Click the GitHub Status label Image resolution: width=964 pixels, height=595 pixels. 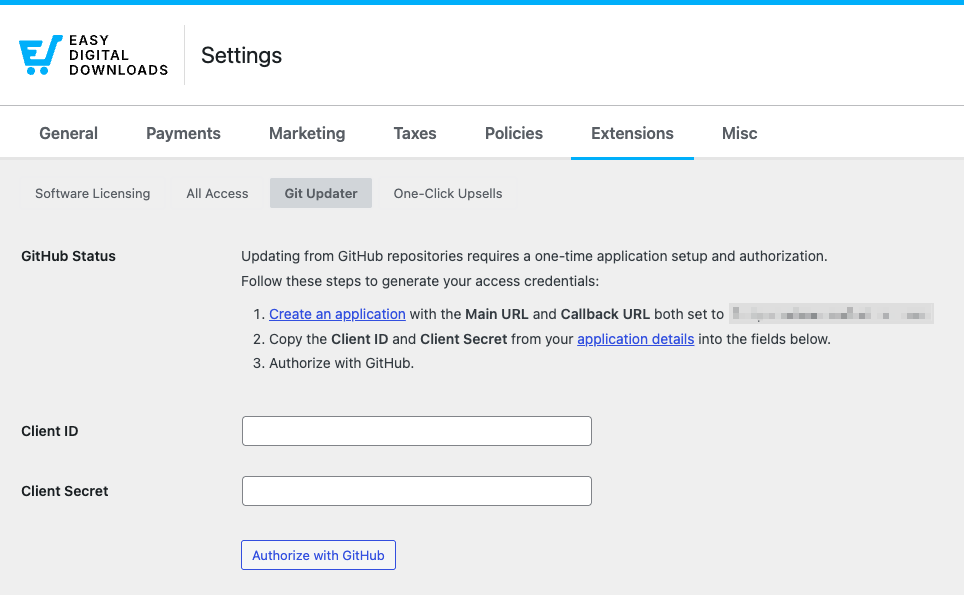68,256
